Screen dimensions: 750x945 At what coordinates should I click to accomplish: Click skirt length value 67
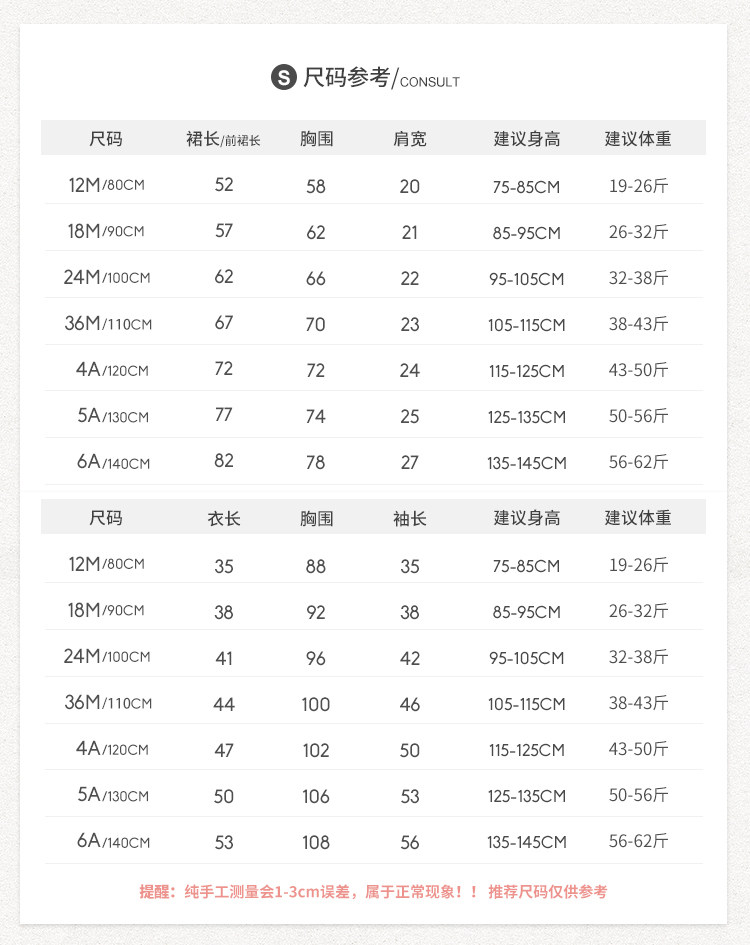[x=224, y=323]
